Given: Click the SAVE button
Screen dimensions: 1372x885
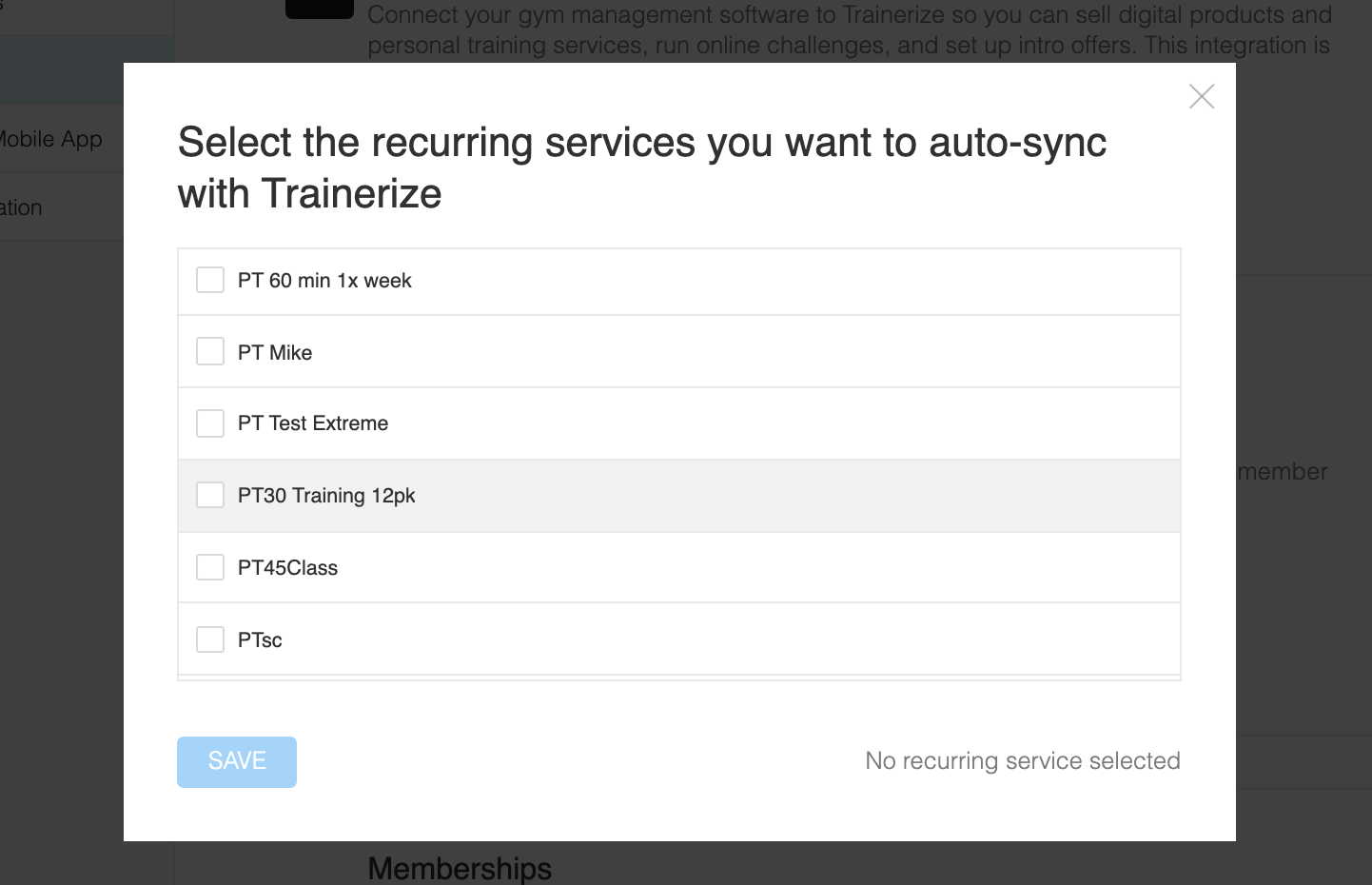Looking at the screenshot, I should pyautogui.click(x=237, y=761).
